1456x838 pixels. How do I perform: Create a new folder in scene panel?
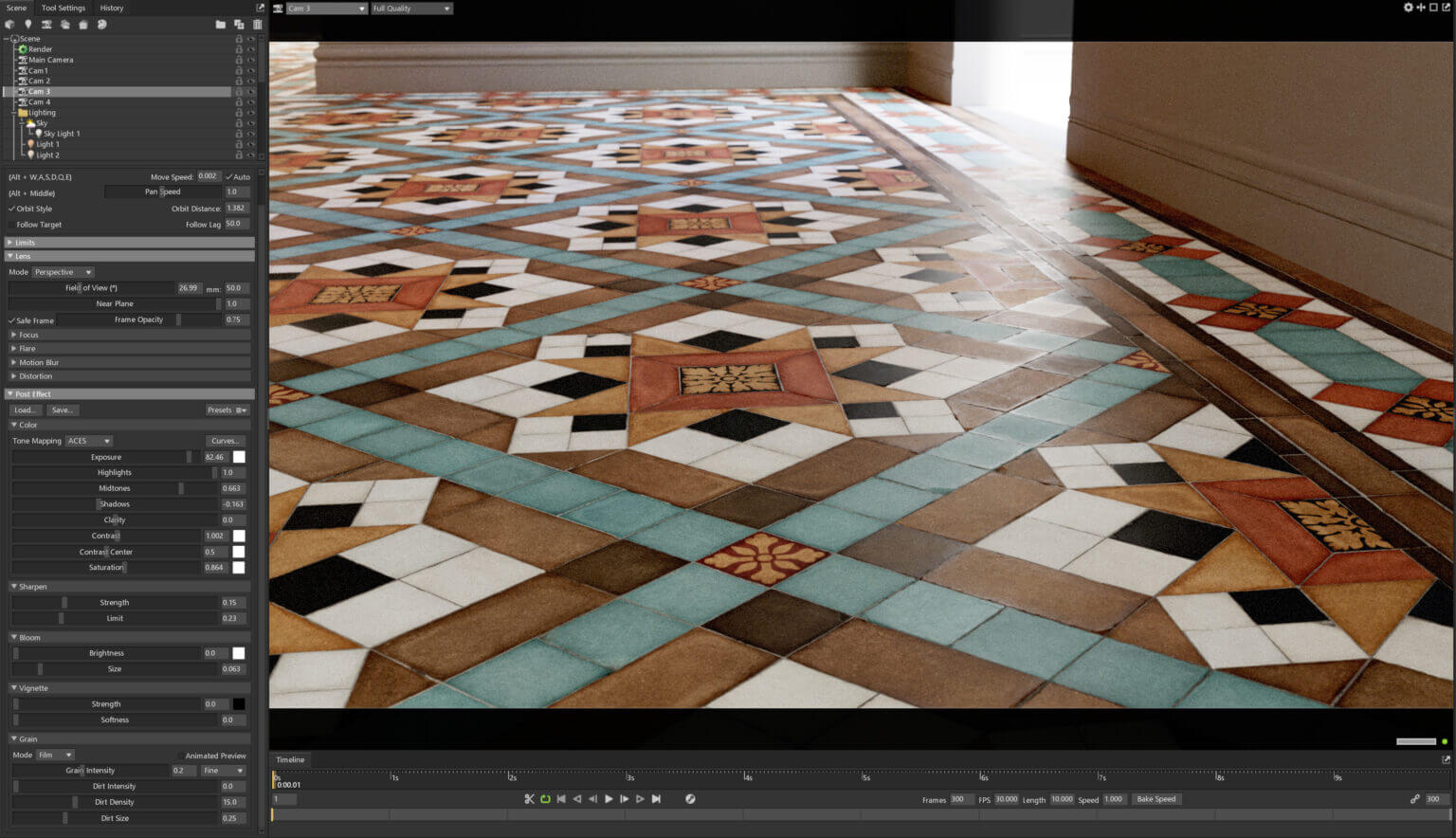(221, 25)
